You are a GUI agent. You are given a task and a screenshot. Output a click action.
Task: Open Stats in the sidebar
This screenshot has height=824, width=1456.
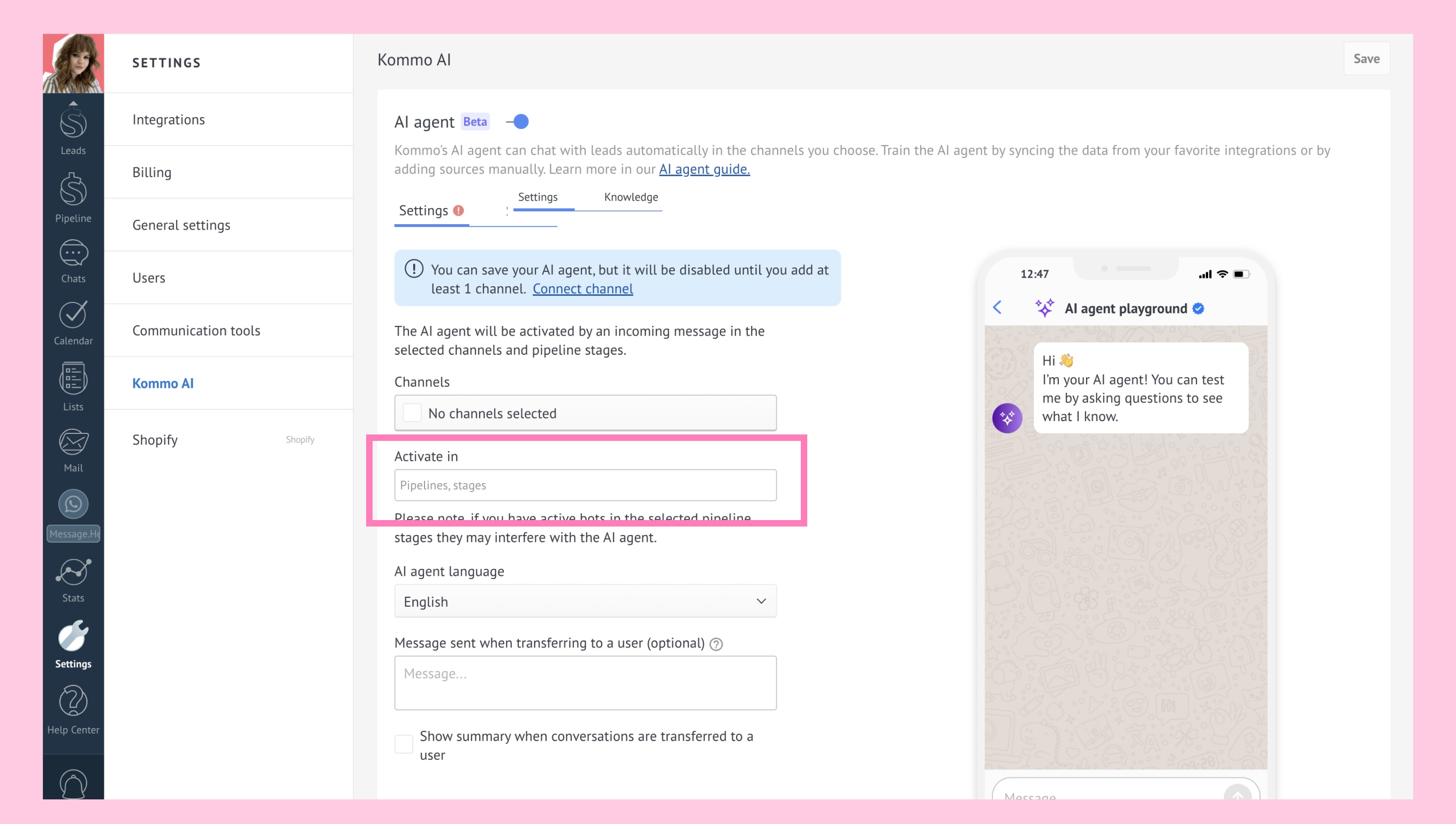73,581
